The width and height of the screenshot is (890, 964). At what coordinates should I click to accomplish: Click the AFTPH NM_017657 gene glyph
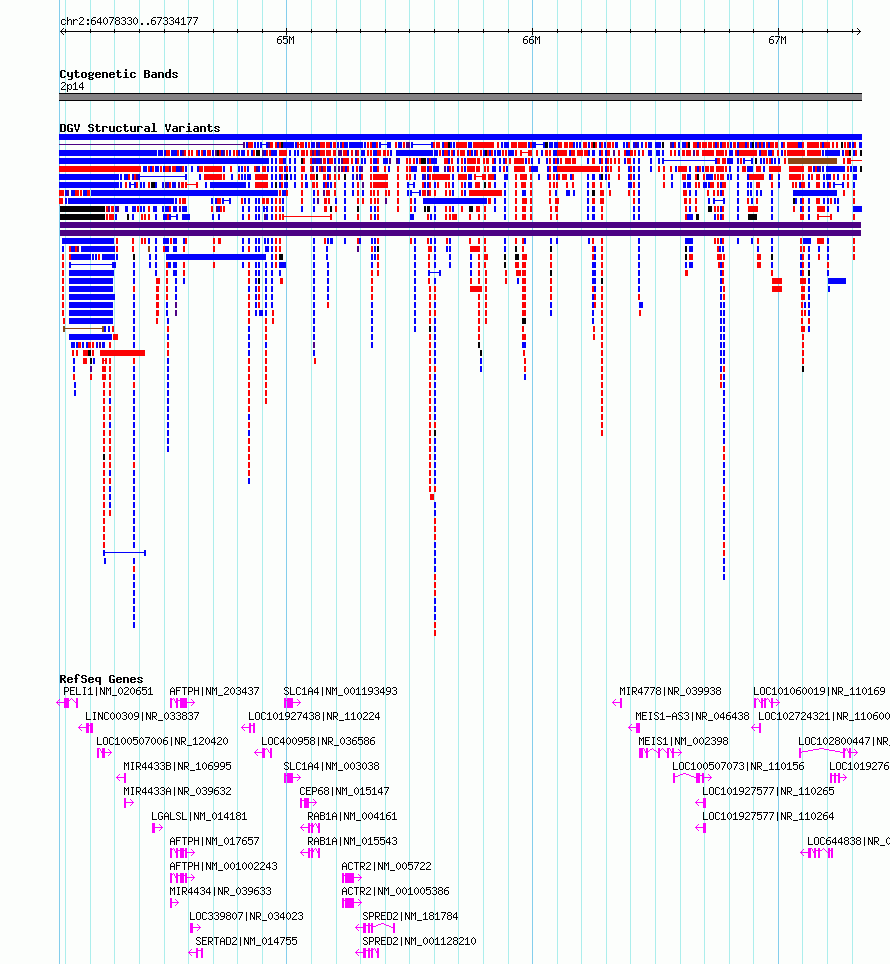(183, 853)
